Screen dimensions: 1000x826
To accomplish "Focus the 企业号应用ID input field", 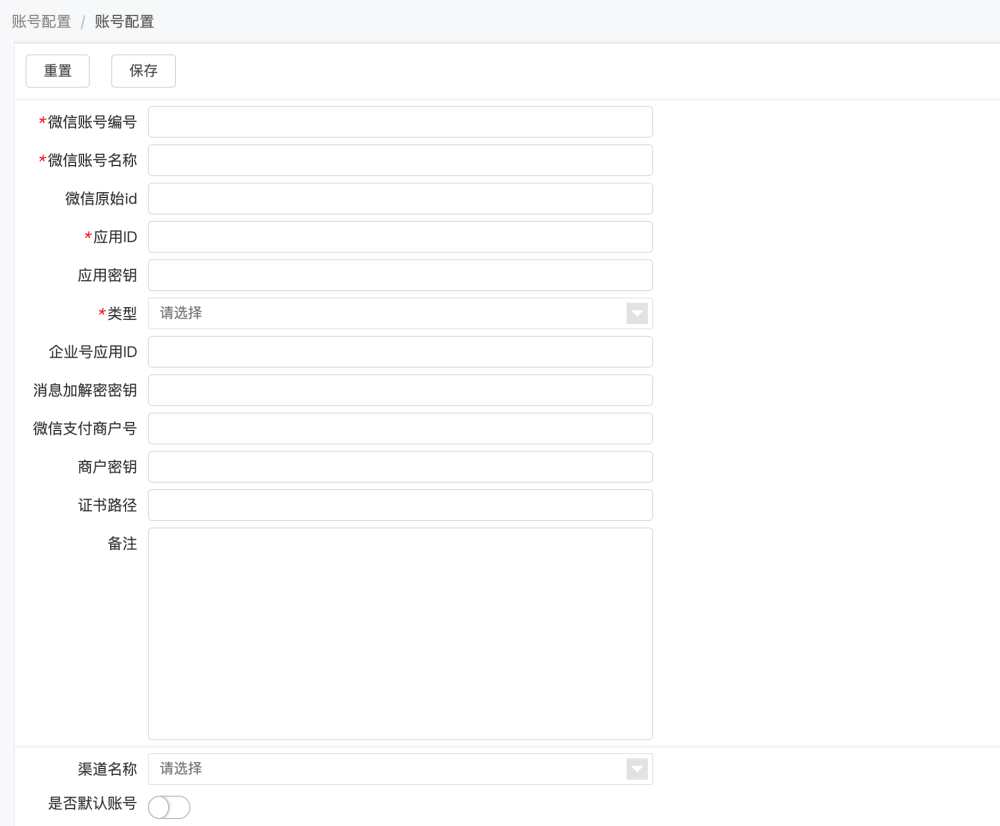I will 401,351.
